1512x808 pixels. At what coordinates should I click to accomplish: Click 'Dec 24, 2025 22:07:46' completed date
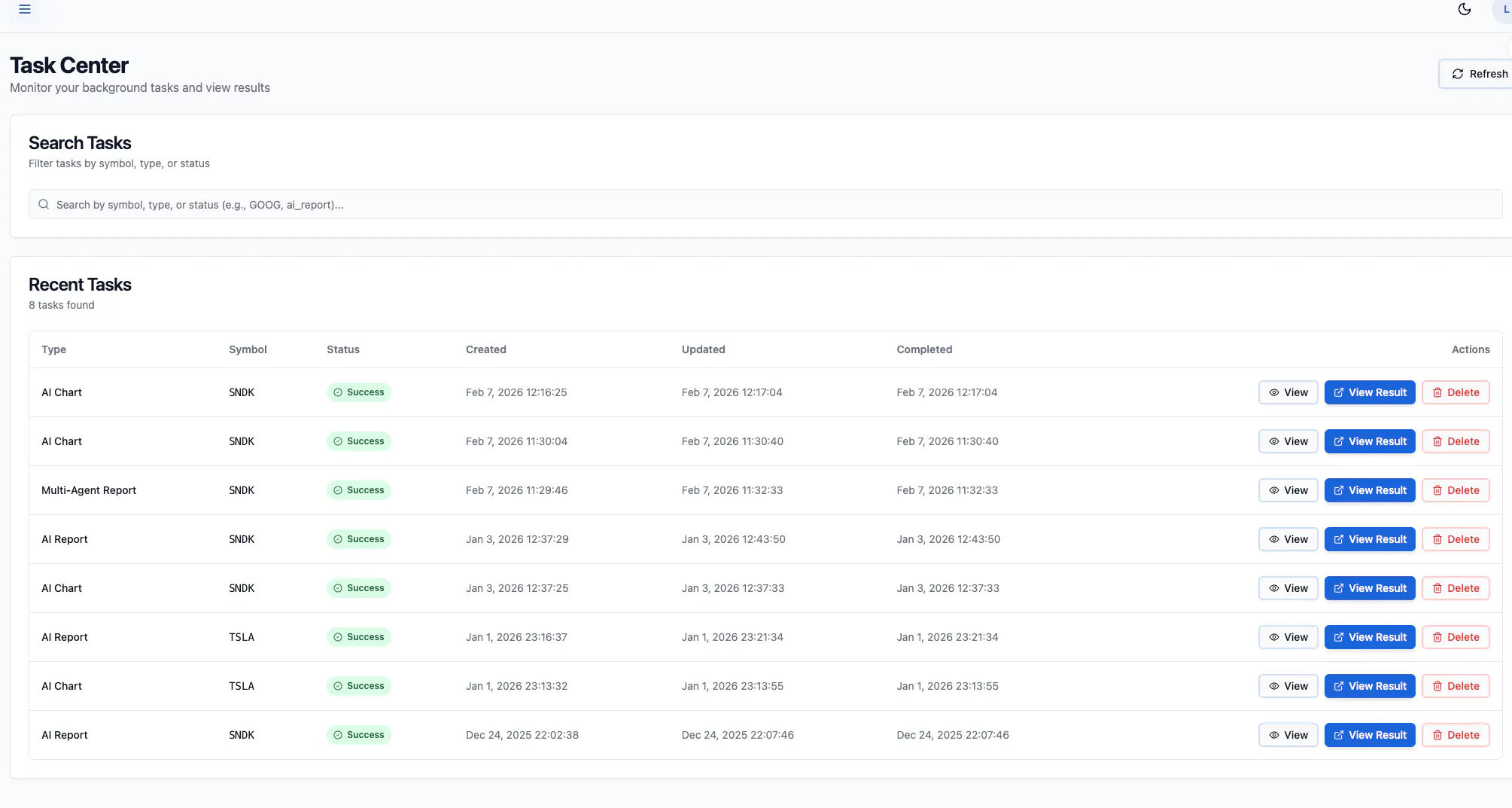coord(953,735)
